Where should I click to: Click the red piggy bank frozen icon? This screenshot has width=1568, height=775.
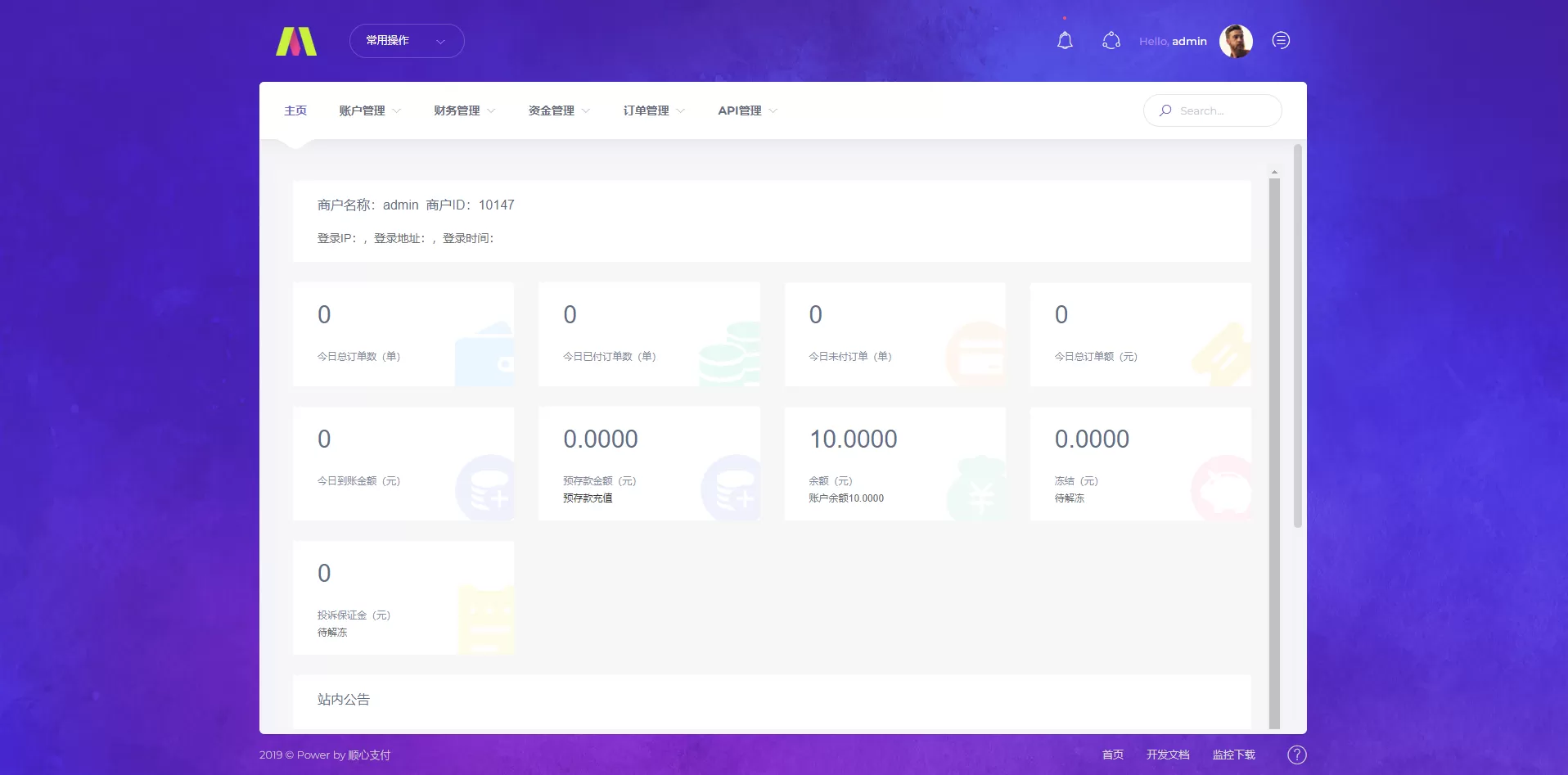[1223, 489]
